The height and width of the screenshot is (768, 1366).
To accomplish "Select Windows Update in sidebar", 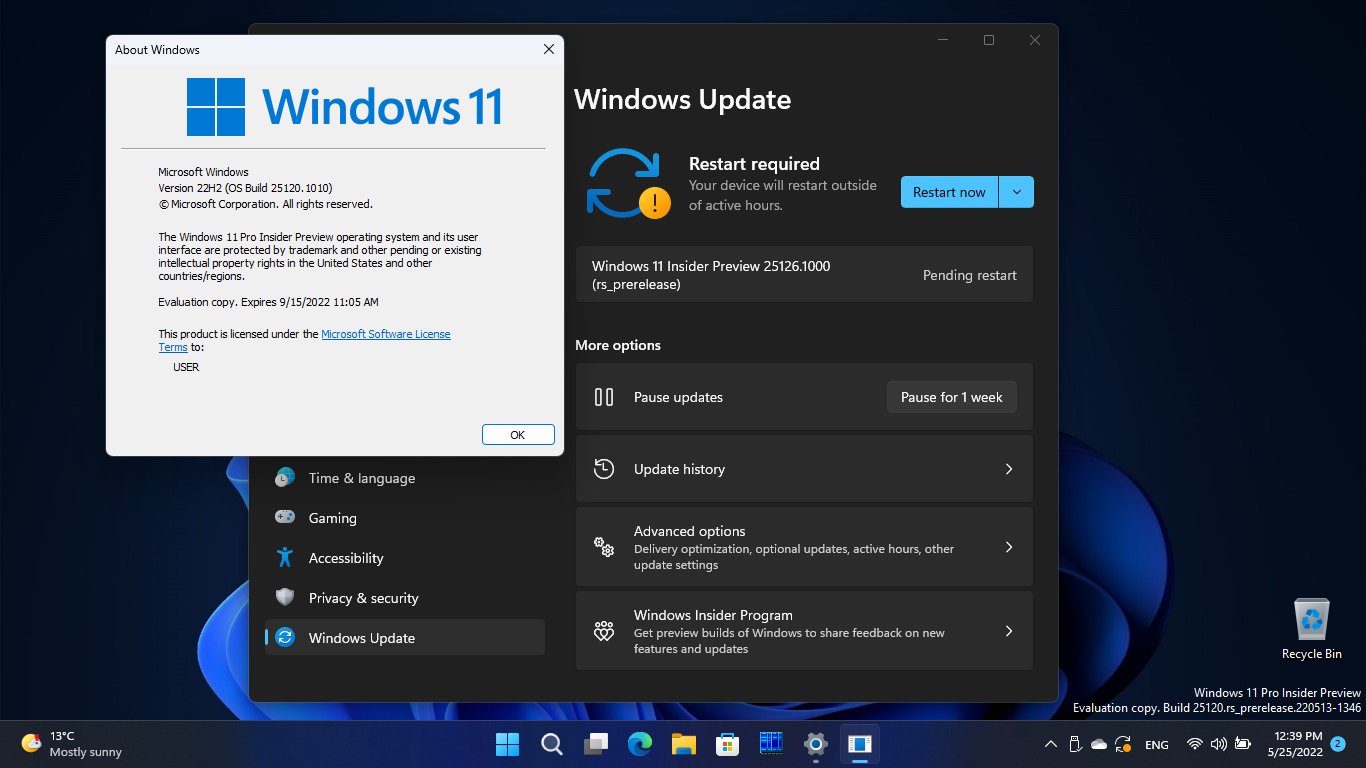I will pos(405,638).
